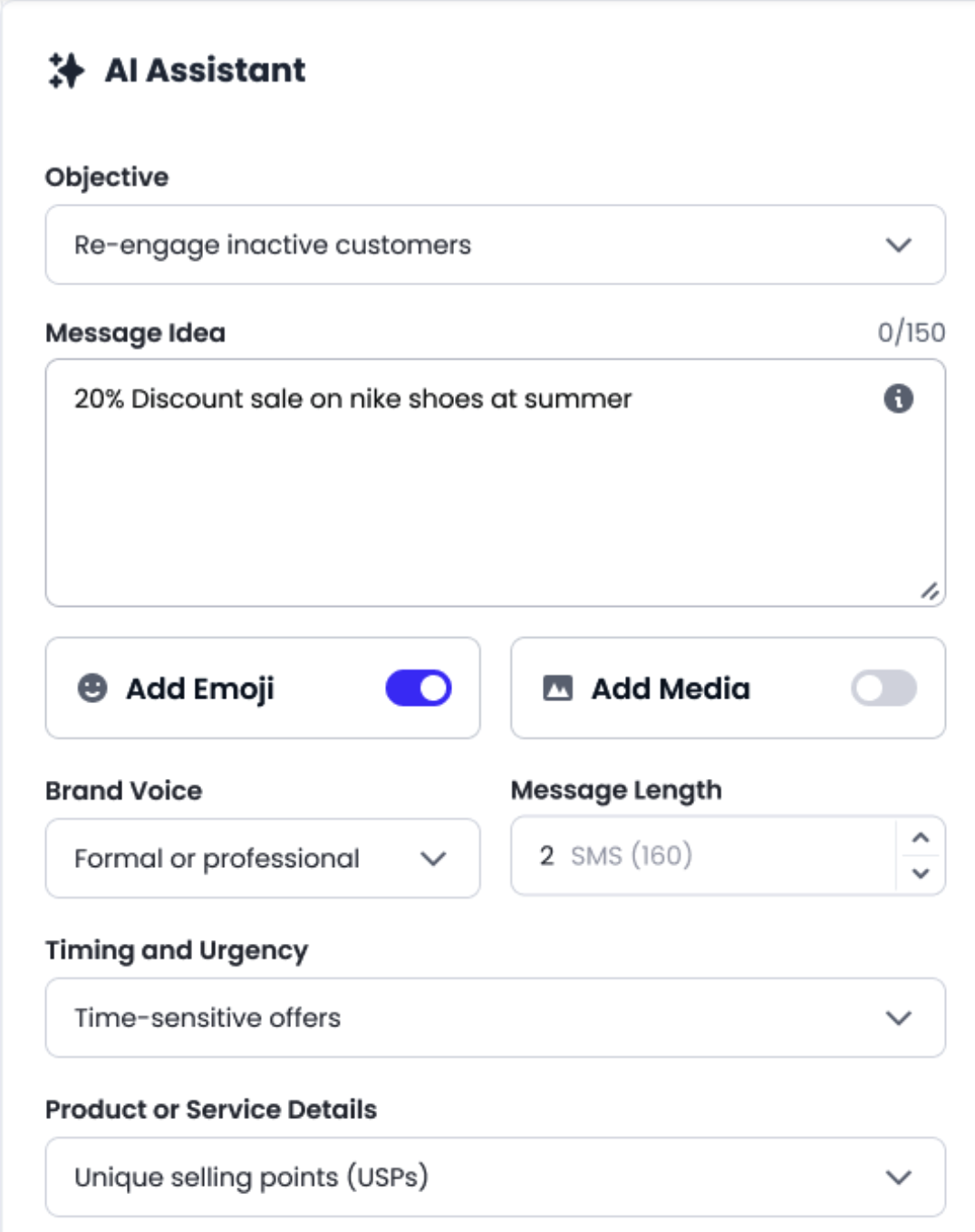Open the Timing and Urgency dropdown
This screenshot has height=1232, width=975.
pyautogui.click(x=495, y=1018)
